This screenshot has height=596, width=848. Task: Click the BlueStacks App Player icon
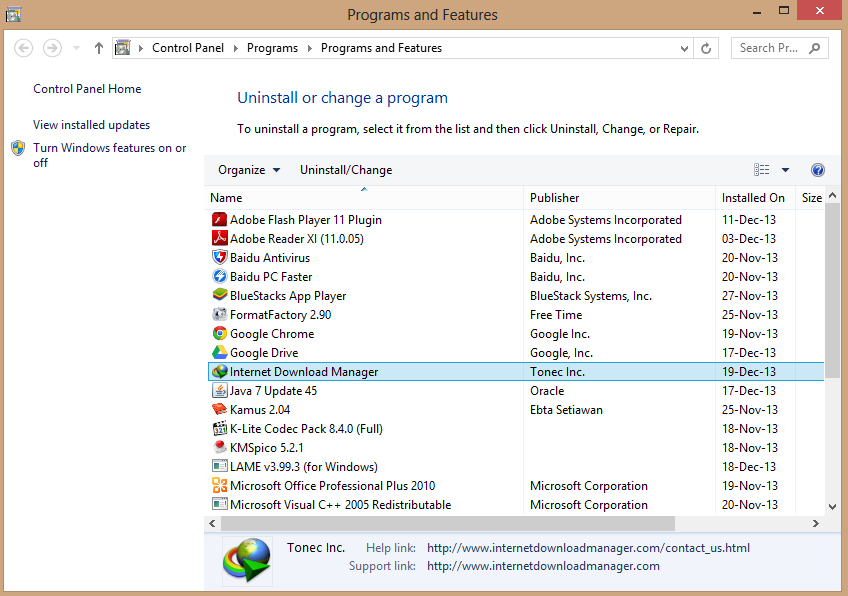pyautogui.click(x=219, y=295)
